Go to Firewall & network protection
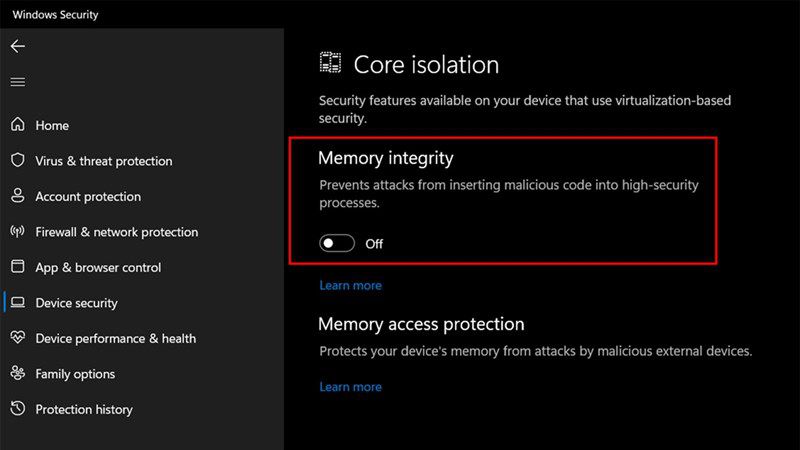This screenshot has height=450, width=800. [x=117, y=232]
